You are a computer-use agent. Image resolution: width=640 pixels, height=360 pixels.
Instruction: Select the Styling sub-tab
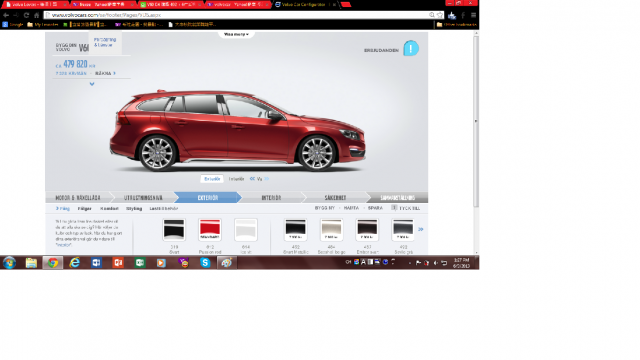[x=134, y=208]
